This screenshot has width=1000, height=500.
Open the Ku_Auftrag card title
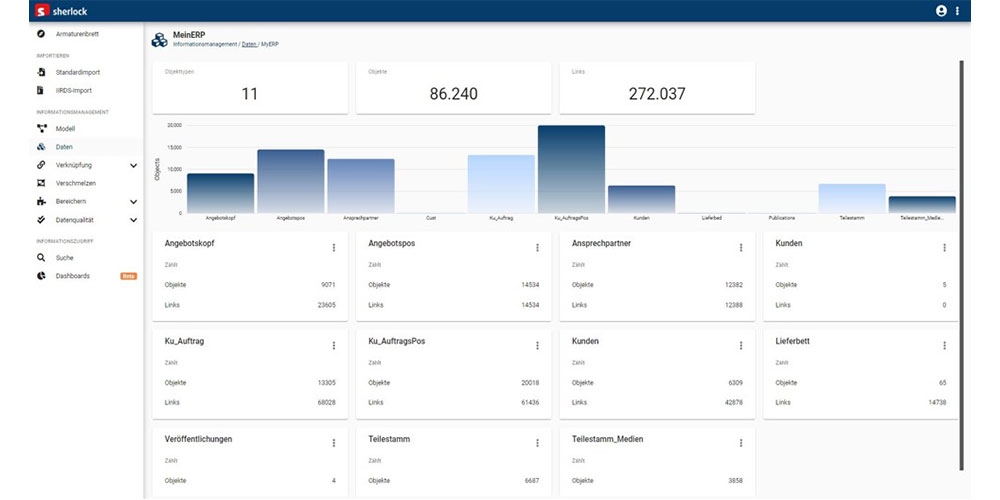[184, 341]
